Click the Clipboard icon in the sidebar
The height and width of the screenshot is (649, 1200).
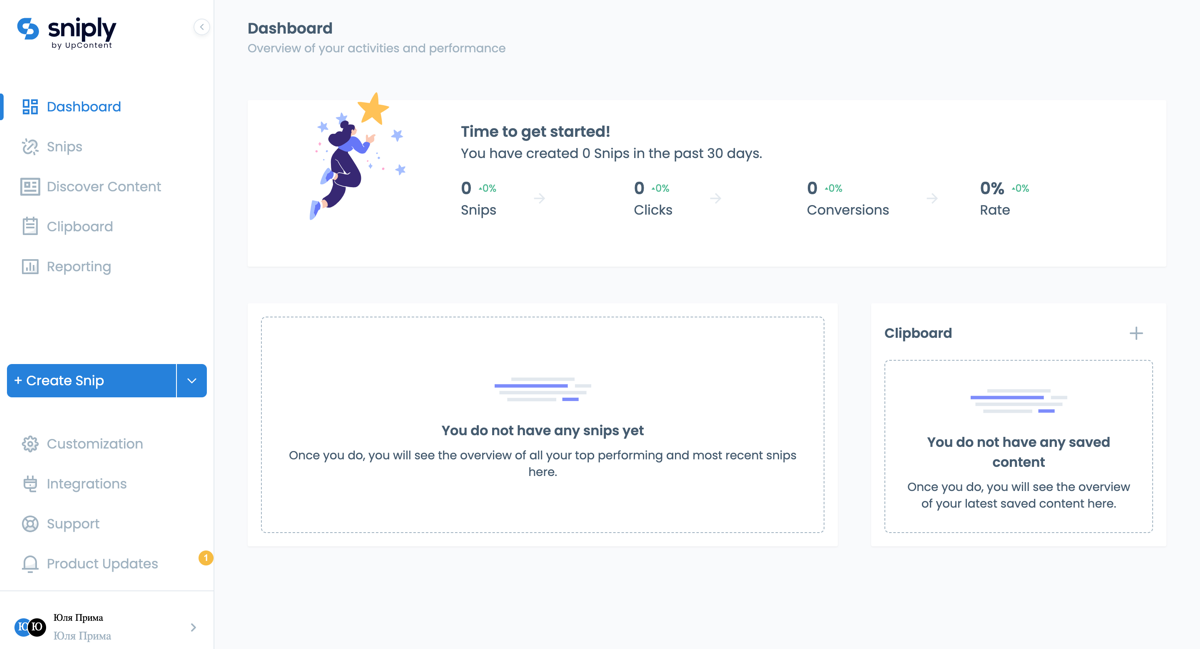point(31,226)
